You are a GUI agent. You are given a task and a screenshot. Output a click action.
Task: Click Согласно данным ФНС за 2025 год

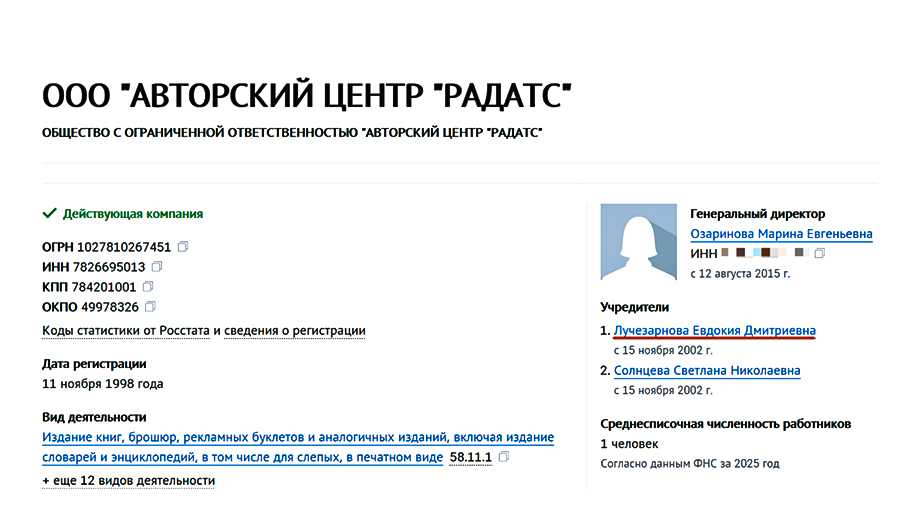click(690, 463)
